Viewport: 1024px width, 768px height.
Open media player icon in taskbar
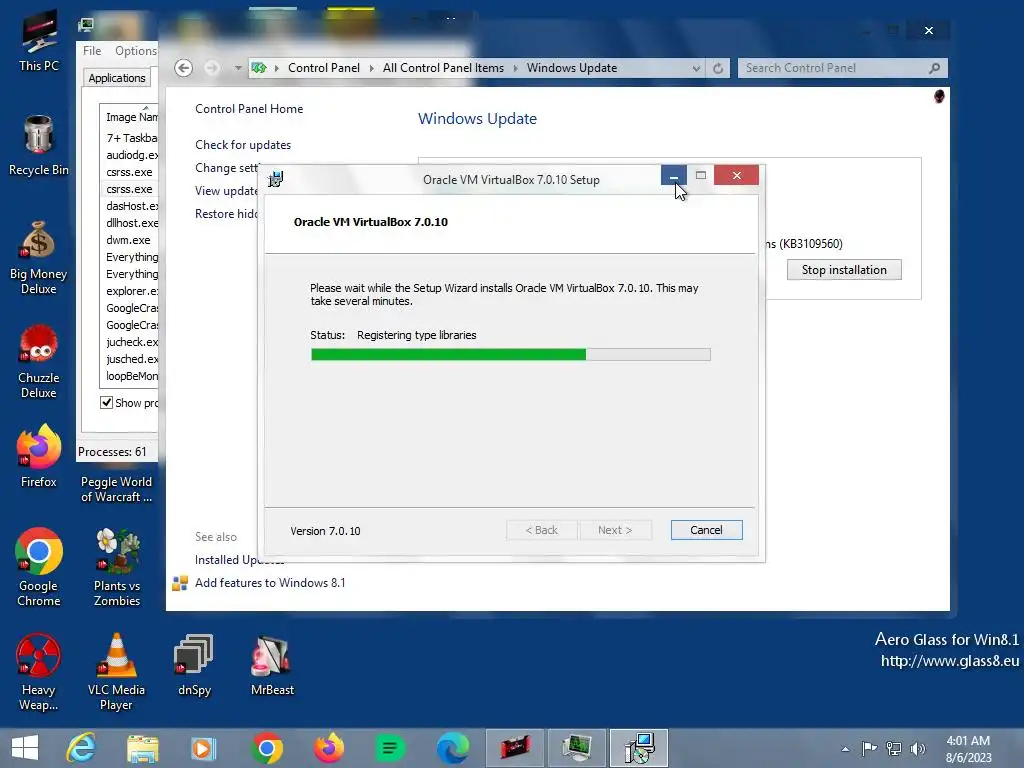coord(203,748)
